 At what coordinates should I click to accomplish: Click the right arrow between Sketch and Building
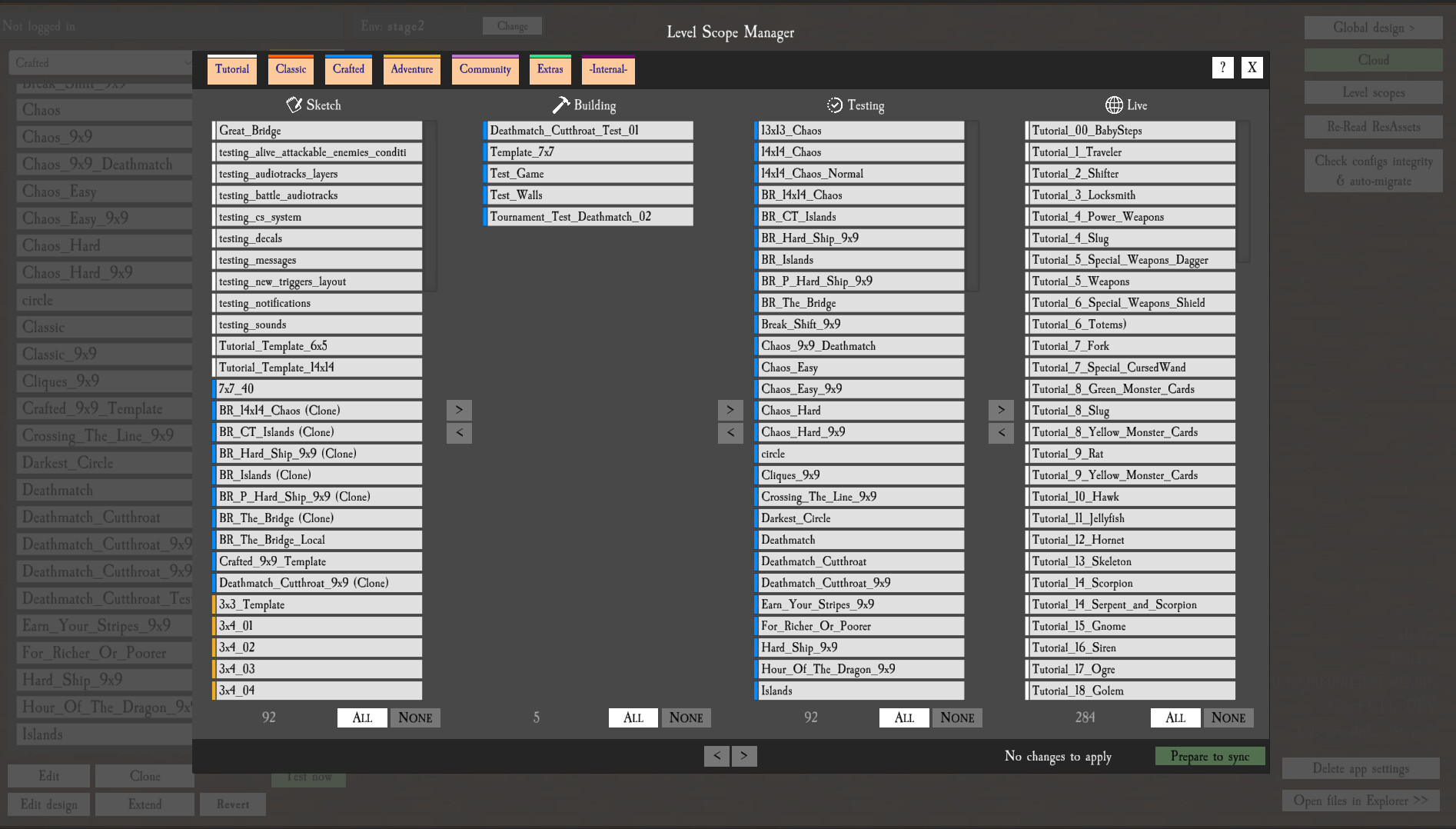pyautogui.click(x=459, y=410)
